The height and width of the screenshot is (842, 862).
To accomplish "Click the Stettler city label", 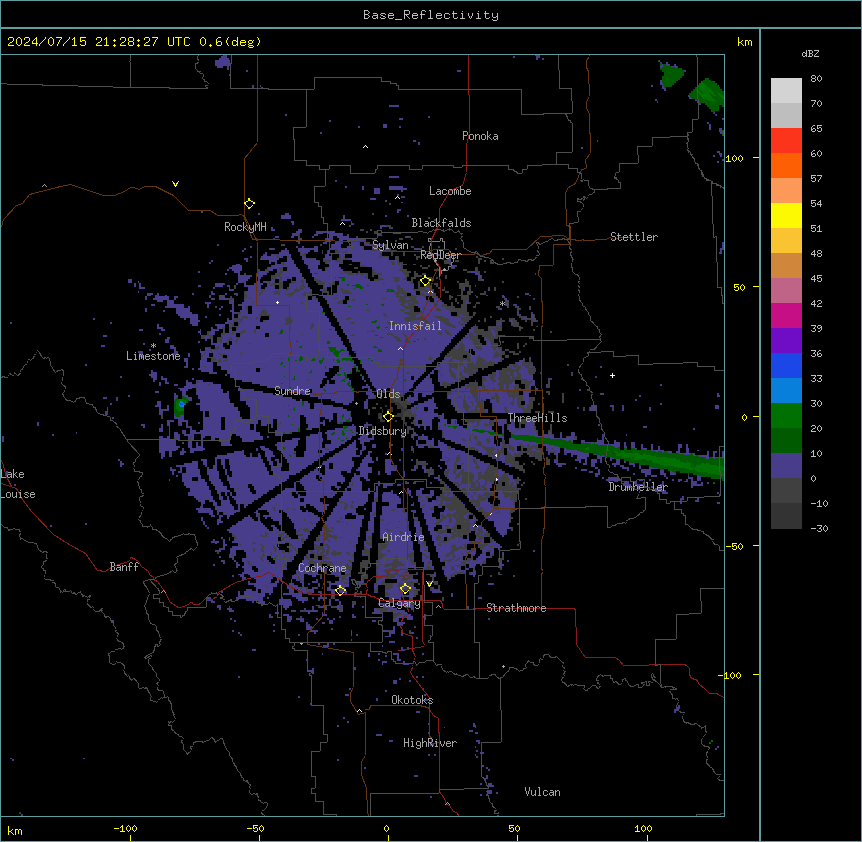I will [633, 237].
